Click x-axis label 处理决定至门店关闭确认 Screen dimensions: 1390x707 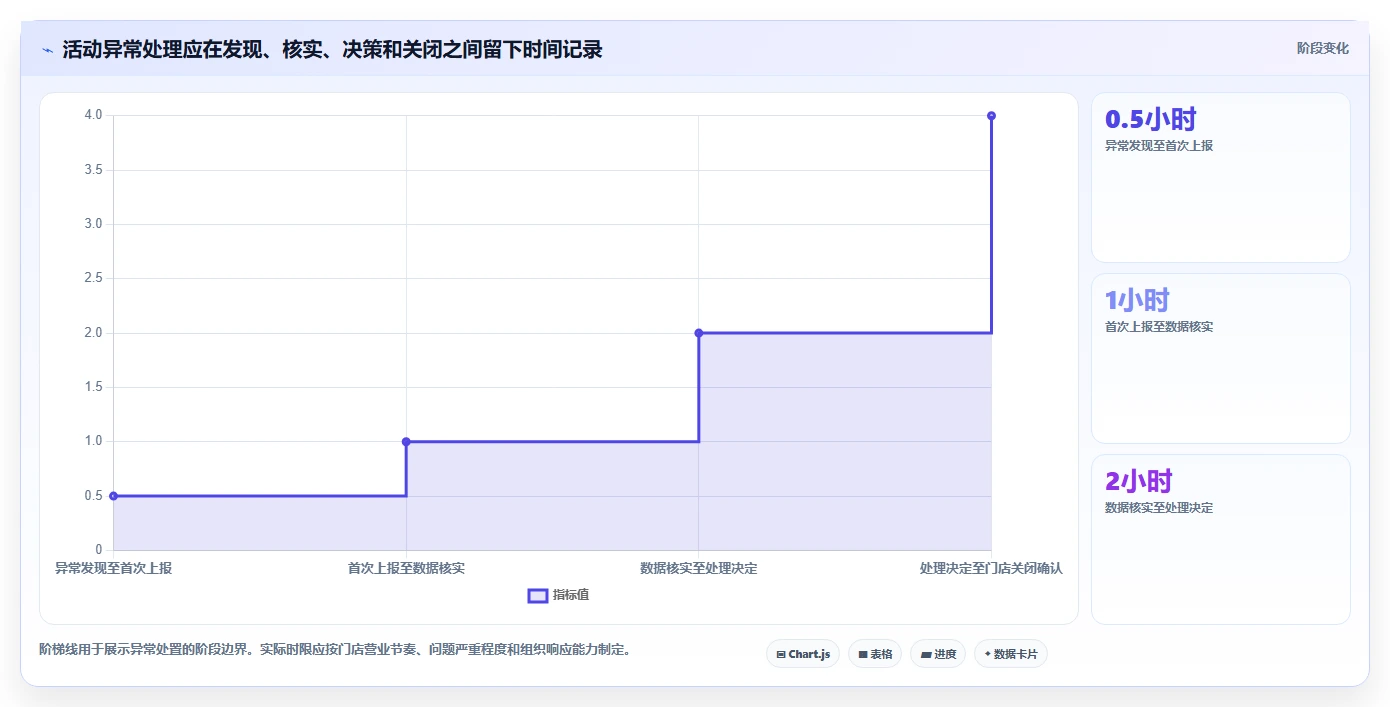[x=991, y=568]
